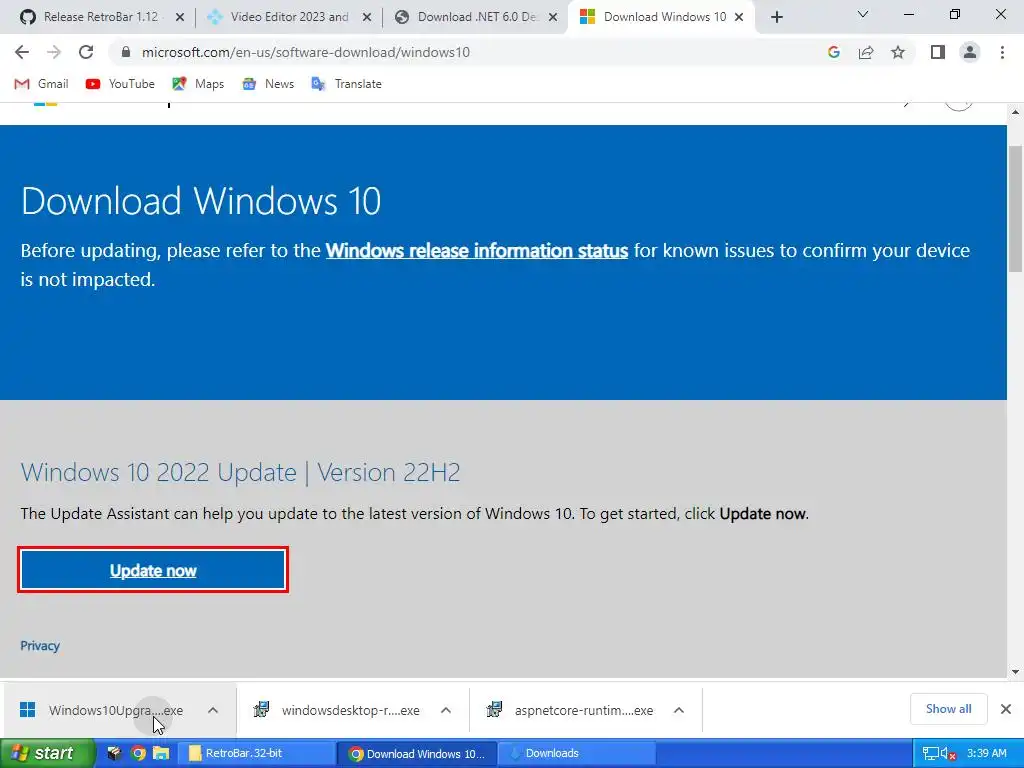The height and width of the screenshot is (768, 1024).
Task: Open a new tab with plus button
Action: (x=776, y=17)
